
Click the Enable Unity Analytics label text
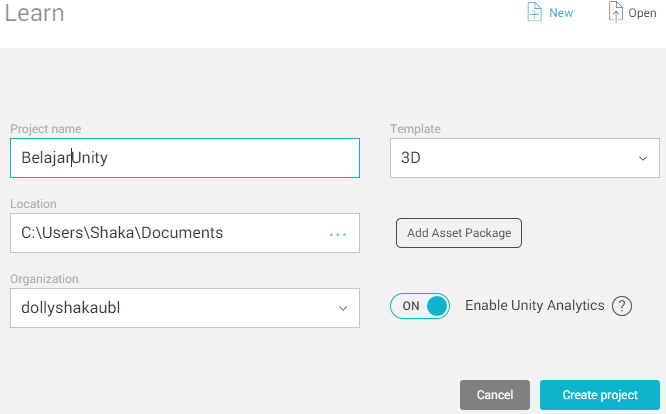point(534,305)
